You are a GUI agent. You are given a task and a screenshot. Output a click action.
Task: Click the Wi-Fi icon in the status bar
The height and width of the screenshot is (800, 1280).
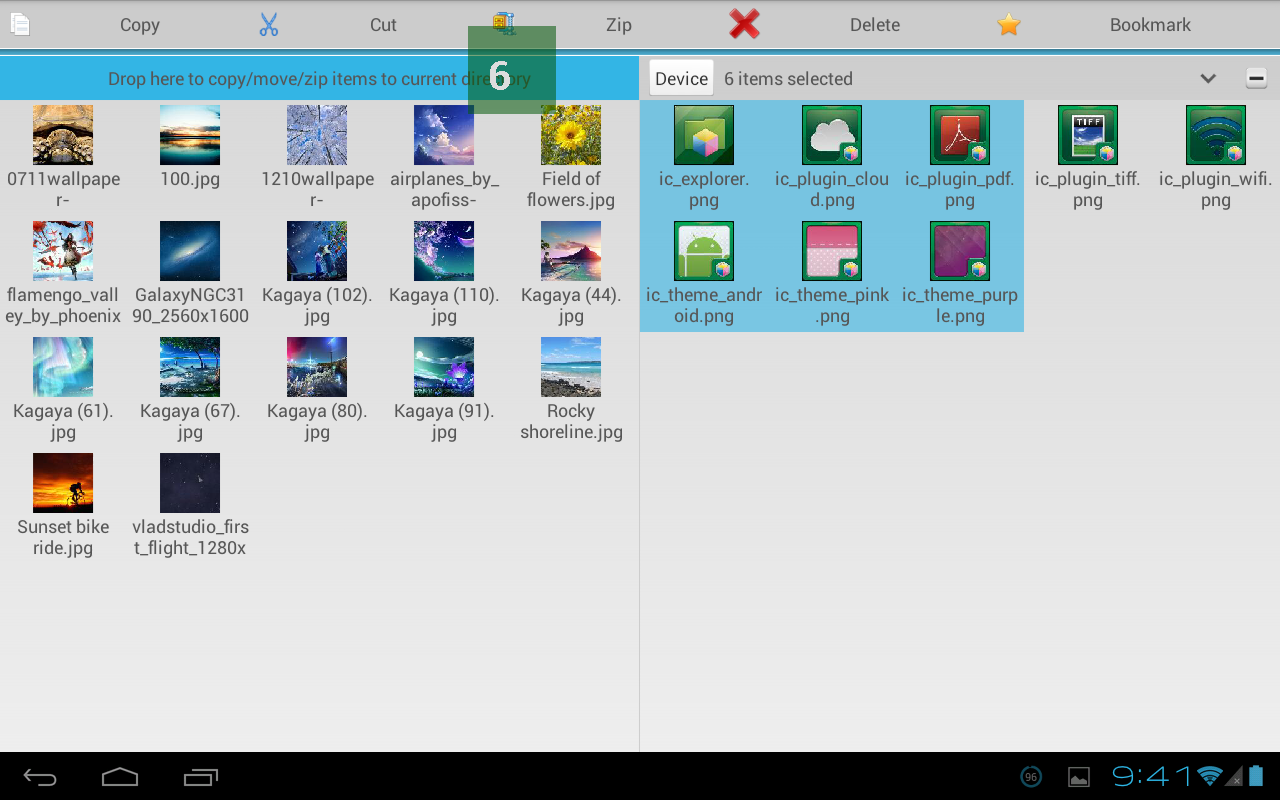(x=1210, y=776)
